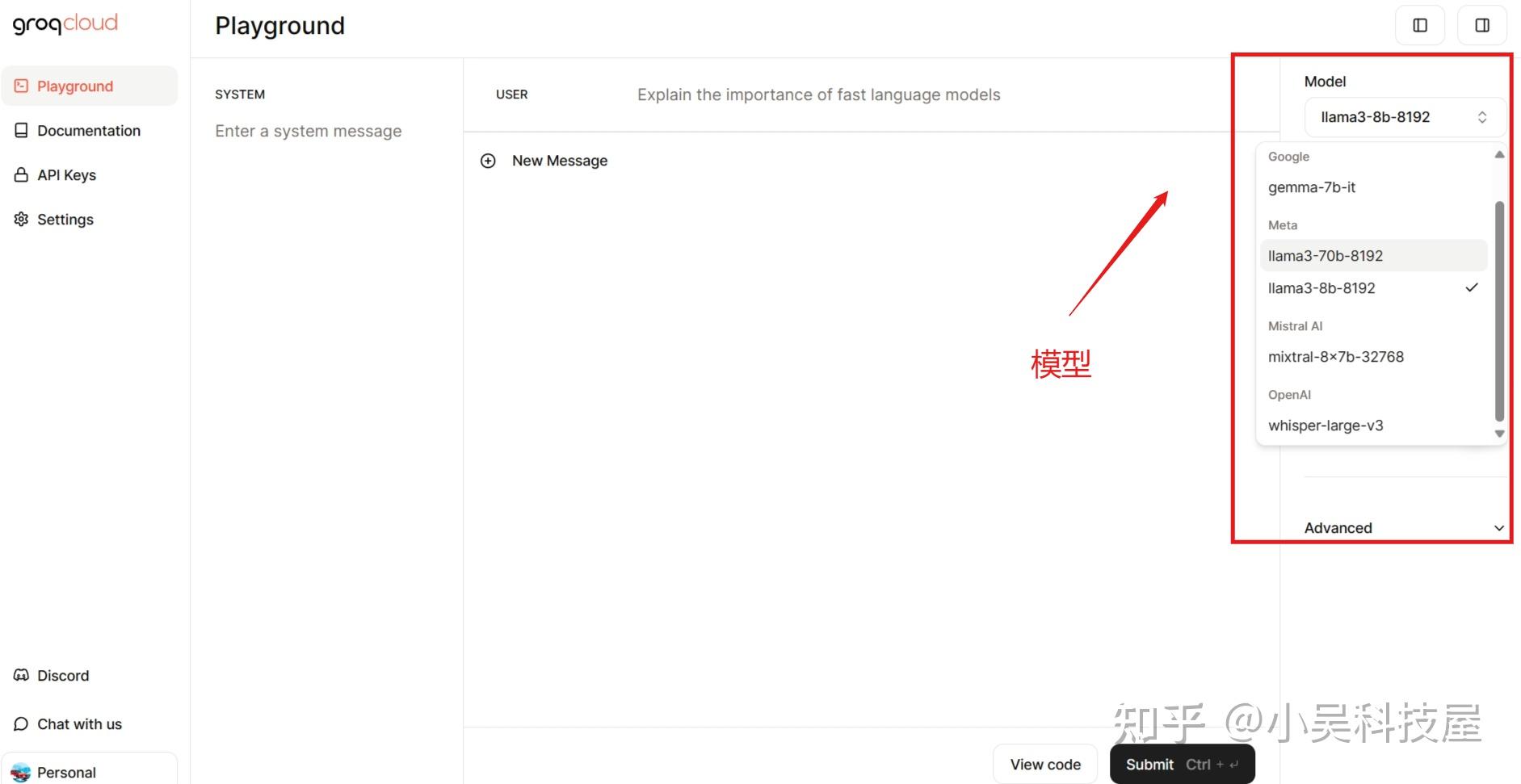This screenshot has height=784, width=1521.
Task: Submit the prompt
Action: point(1183,765)
